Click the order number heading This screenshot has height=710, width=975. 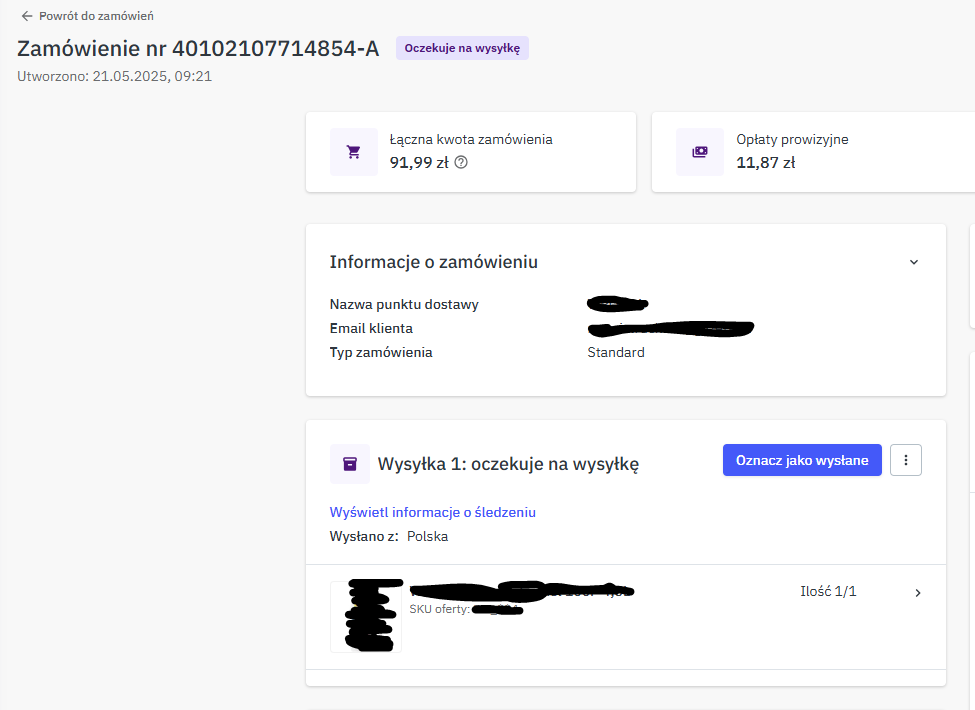click(x=198, y=48)
